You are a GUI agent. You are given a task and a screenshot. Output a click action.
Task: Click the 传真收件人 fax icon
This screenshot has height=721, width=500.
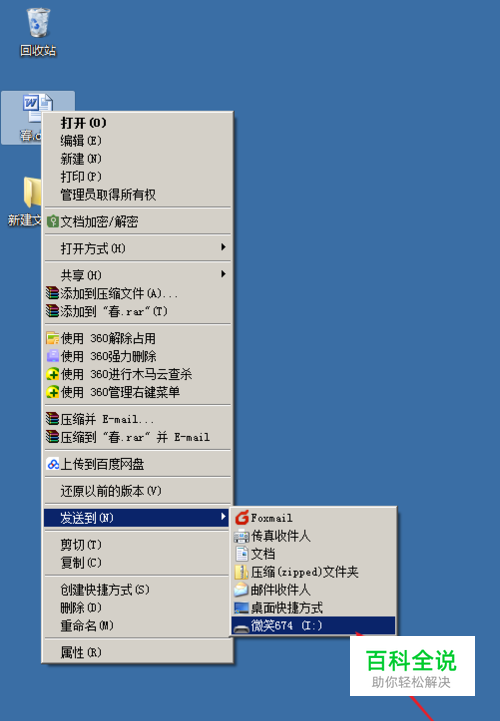pyautogui.click(x=241, y=536)
